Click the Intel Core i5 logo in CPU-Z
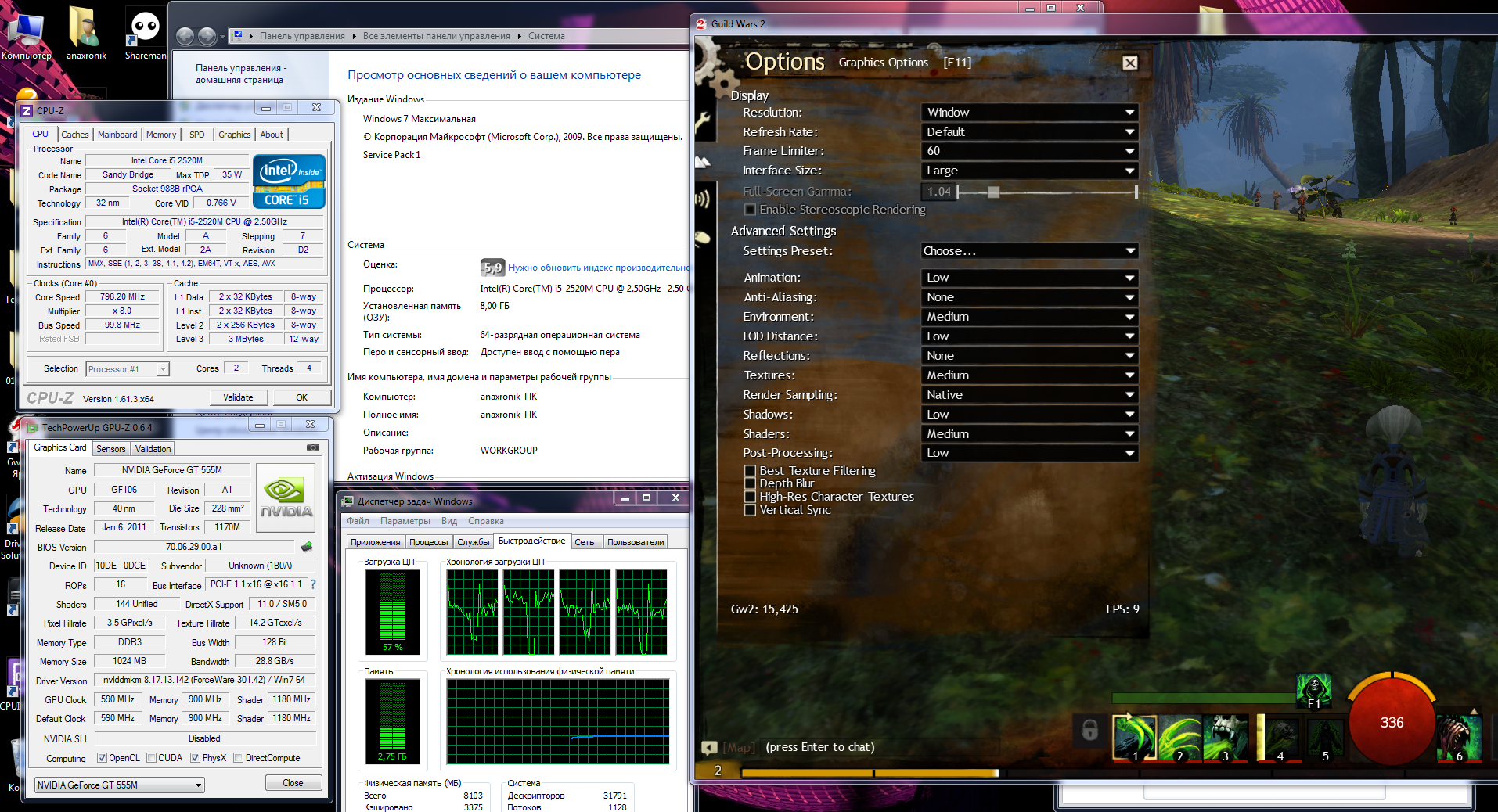The width and height of the screenshot is (1498, 812). point(289,181)
